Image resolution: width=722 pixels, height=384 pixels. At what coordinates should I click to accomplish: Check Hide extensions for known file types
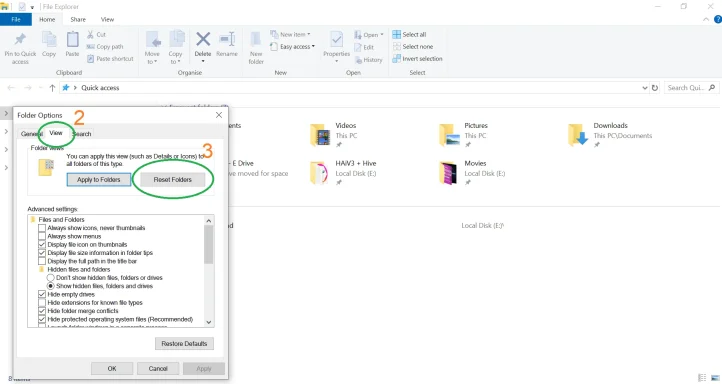pyautogui.click(x=42, y=303)
